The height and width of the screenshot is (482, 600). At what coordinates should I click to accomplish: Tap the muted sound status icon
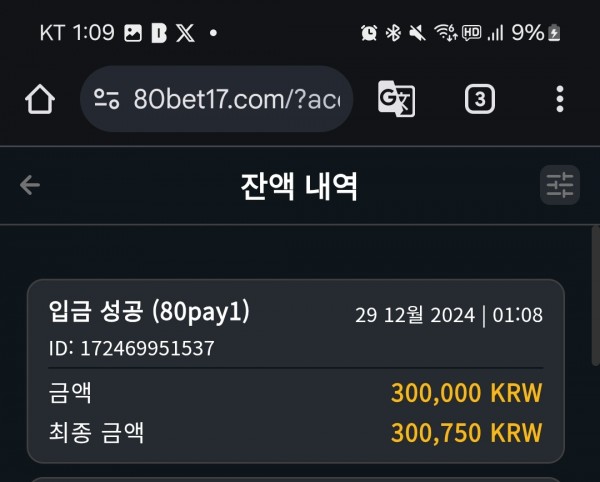click(x=417, y=33)
